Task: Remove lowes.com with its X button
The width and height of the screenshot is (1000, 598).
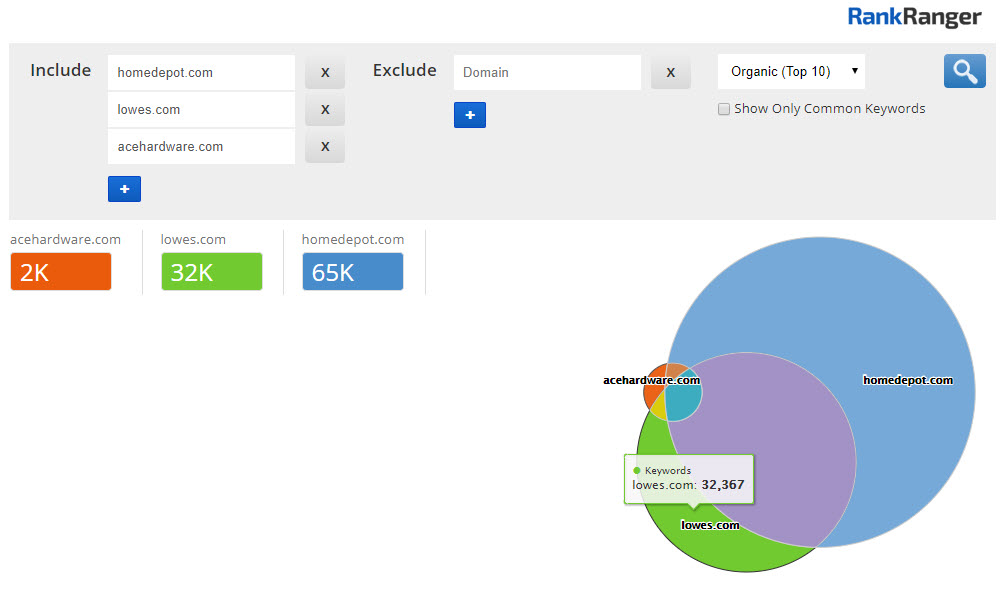Action: tap(325, 109)
